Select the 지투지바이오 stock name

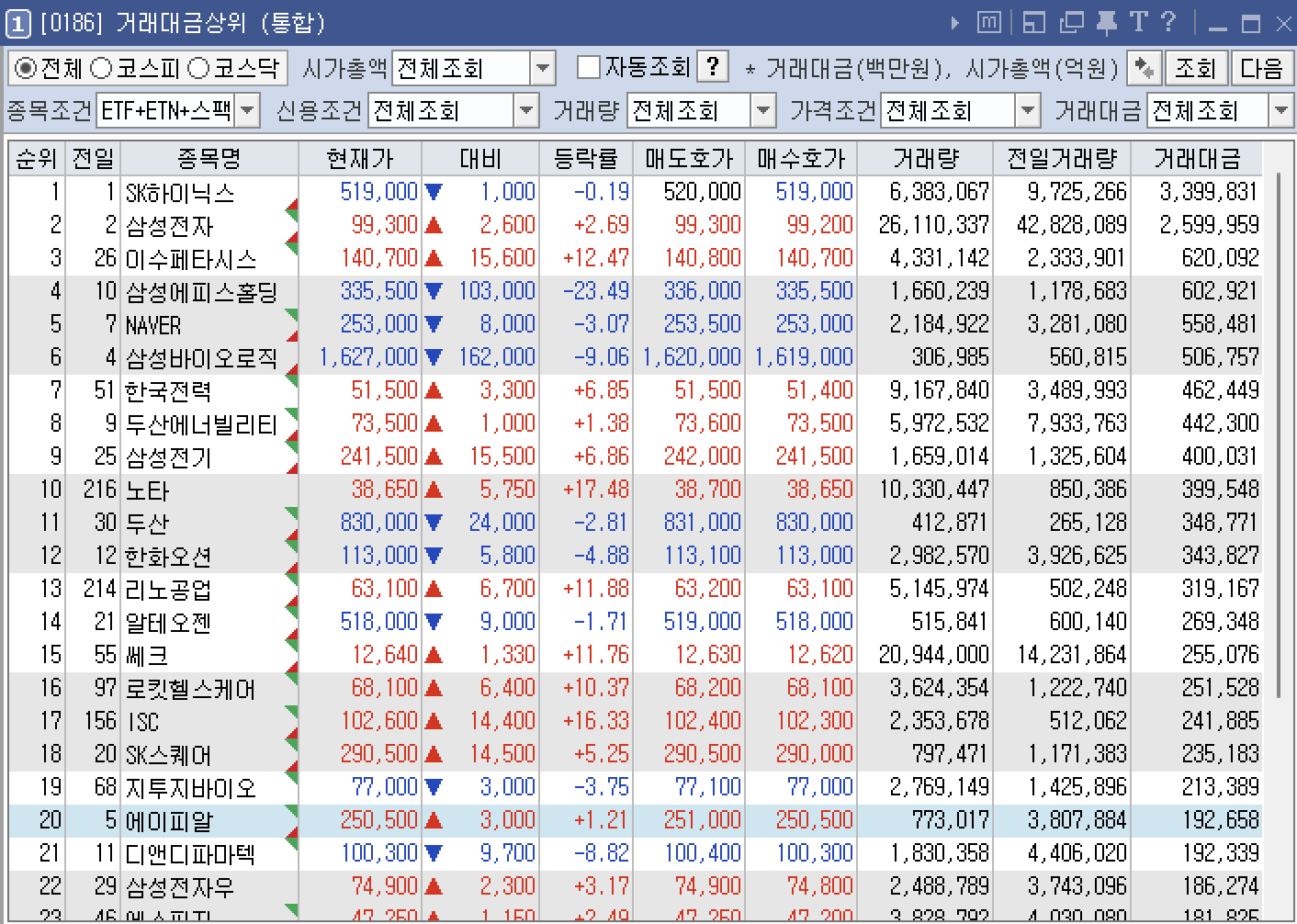[191, 788]
